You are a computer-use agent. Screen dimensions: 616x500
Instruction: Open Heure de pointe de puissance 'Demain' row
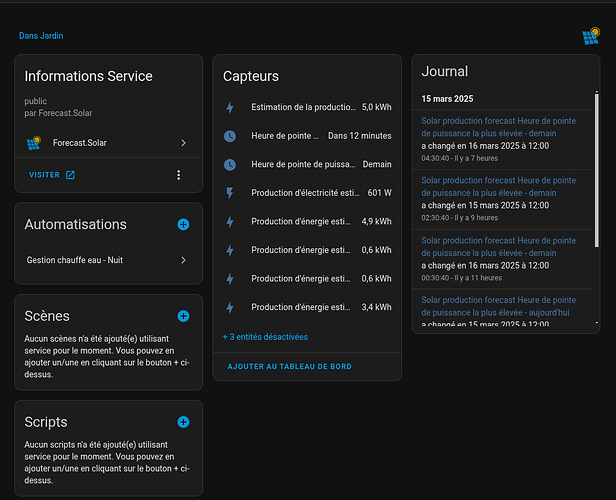[x=307, y=165]
